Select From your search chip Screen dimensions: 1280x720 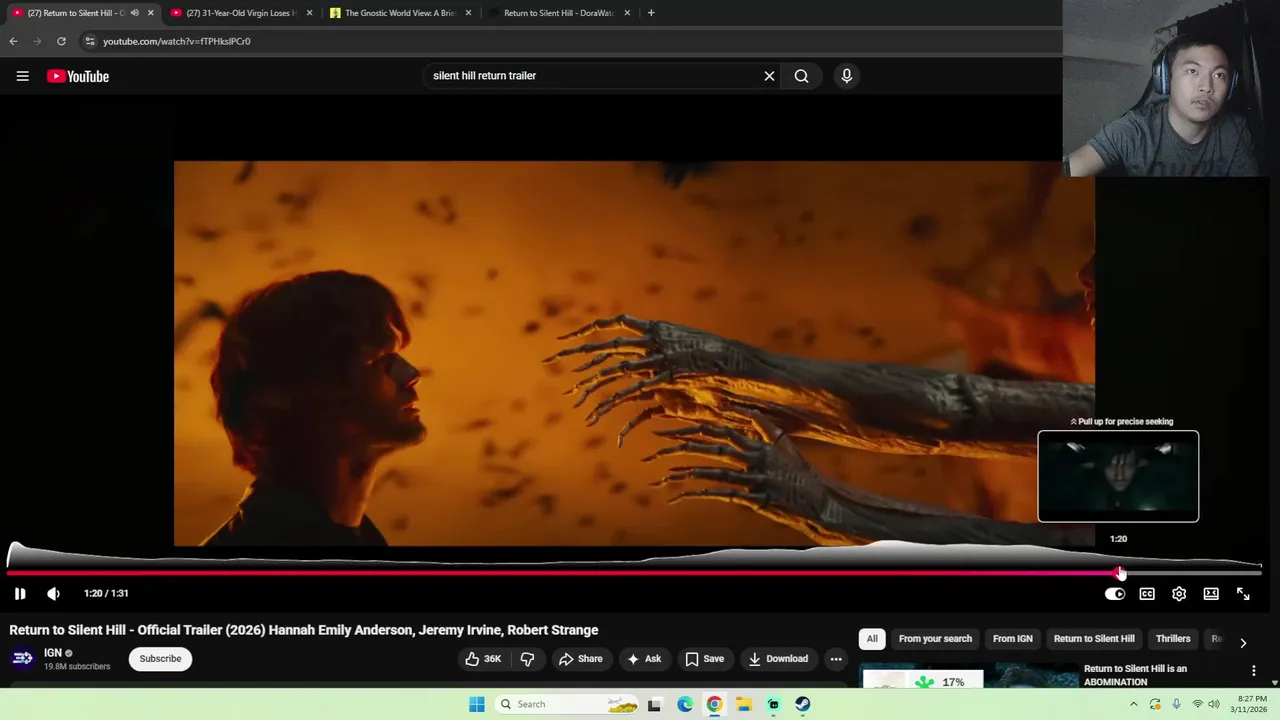point(935,639)
